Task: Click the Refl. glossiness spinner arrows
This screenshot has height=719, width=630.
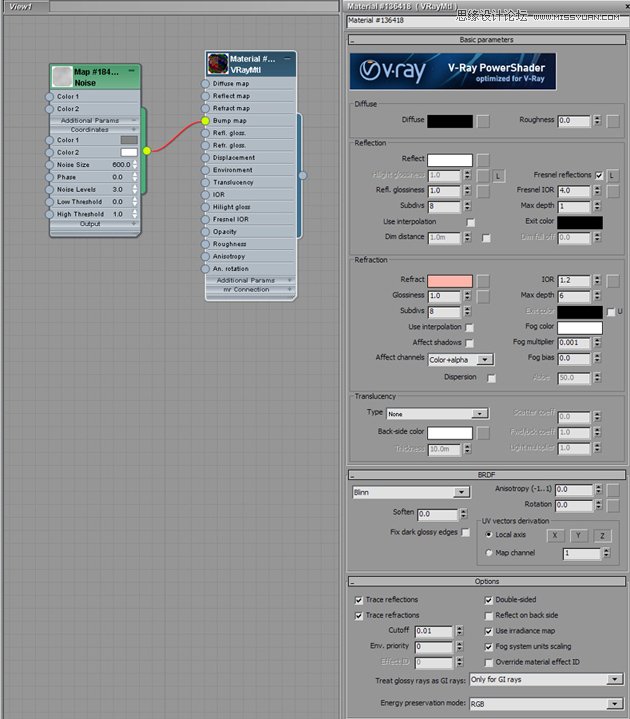Action: pos(467,191)
